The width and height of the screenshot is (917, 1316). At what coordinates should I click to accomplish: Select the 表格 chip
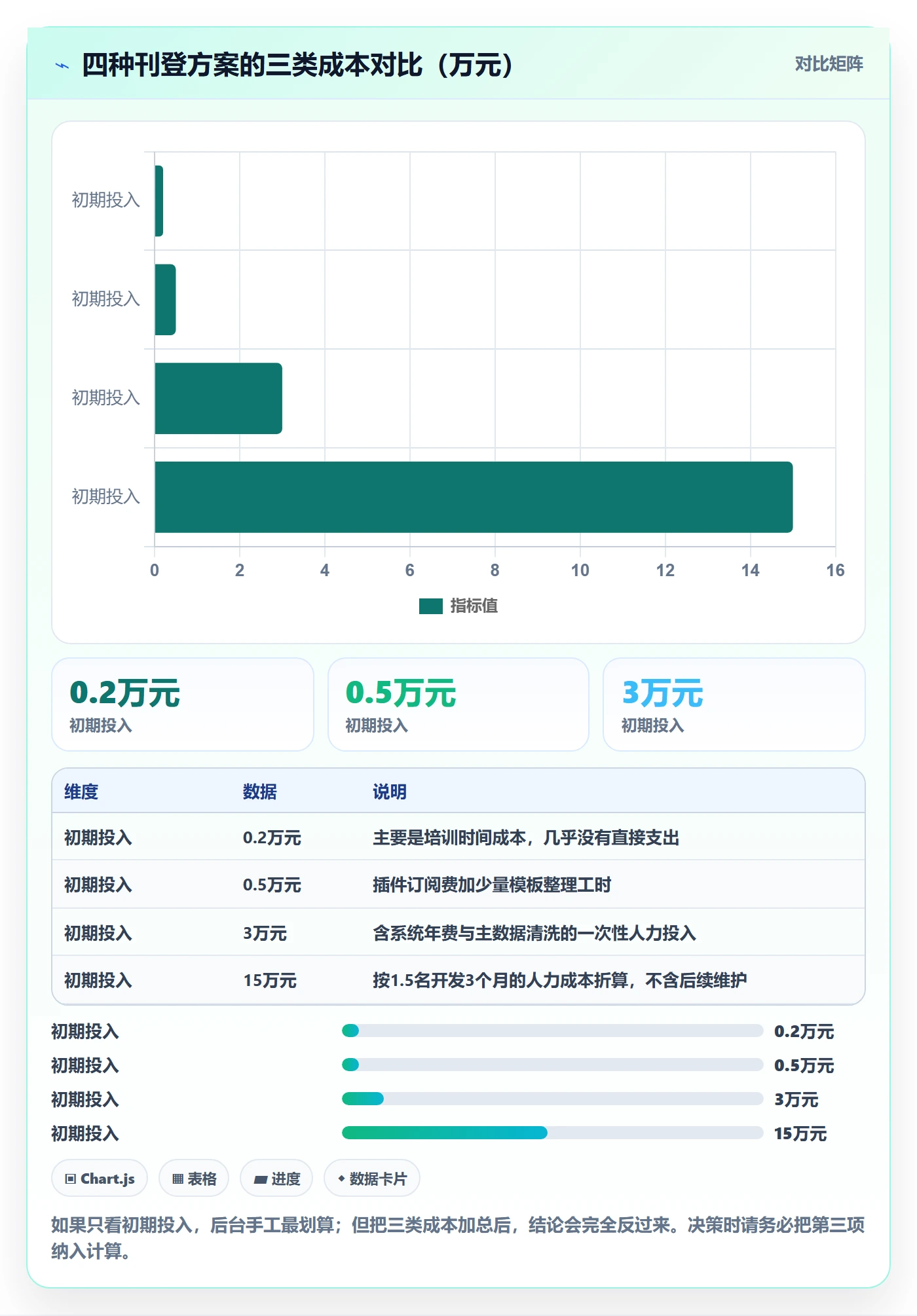pos(194,1179)
